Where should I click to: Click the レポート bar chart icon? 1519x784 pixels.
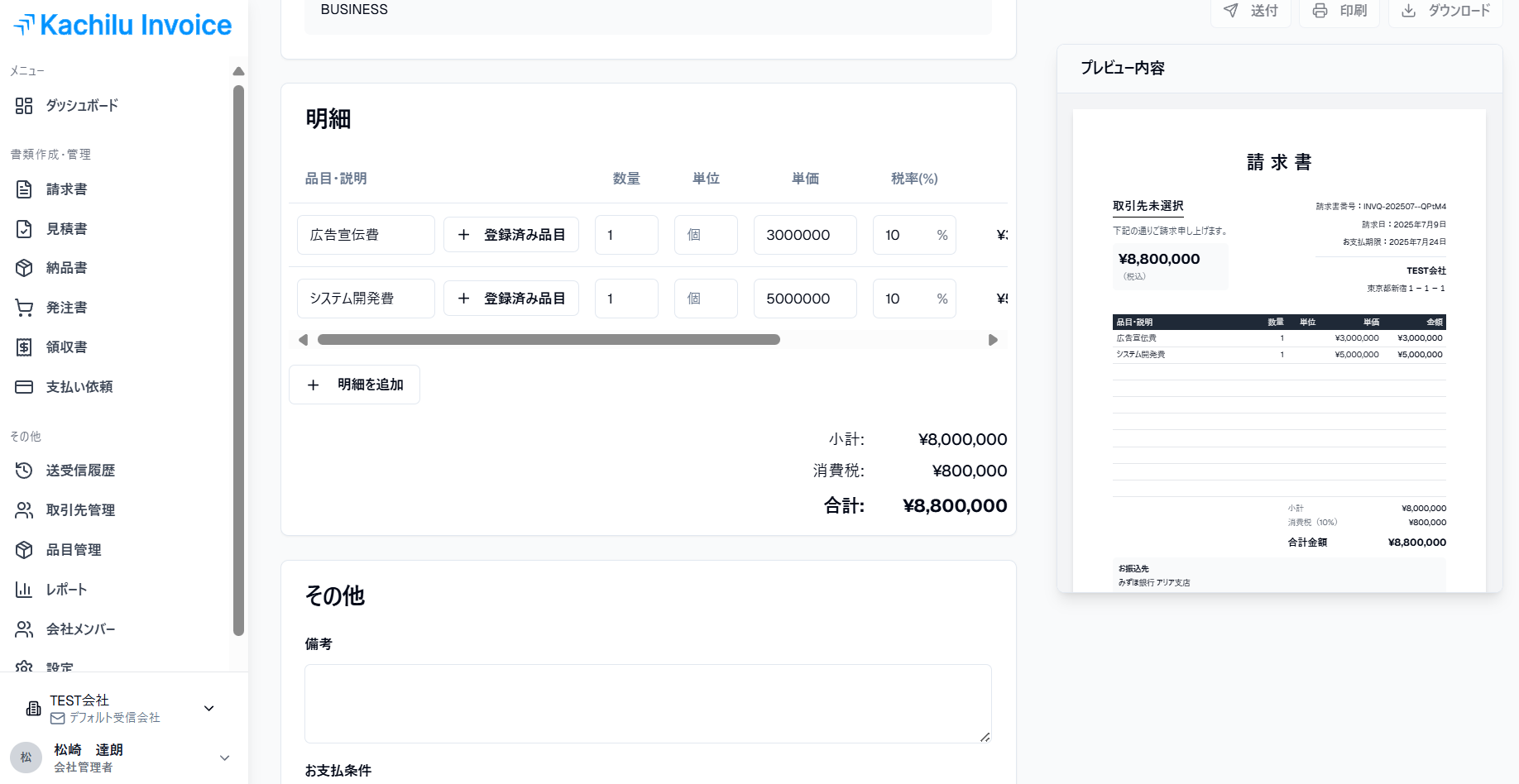[x=24, y=590]
